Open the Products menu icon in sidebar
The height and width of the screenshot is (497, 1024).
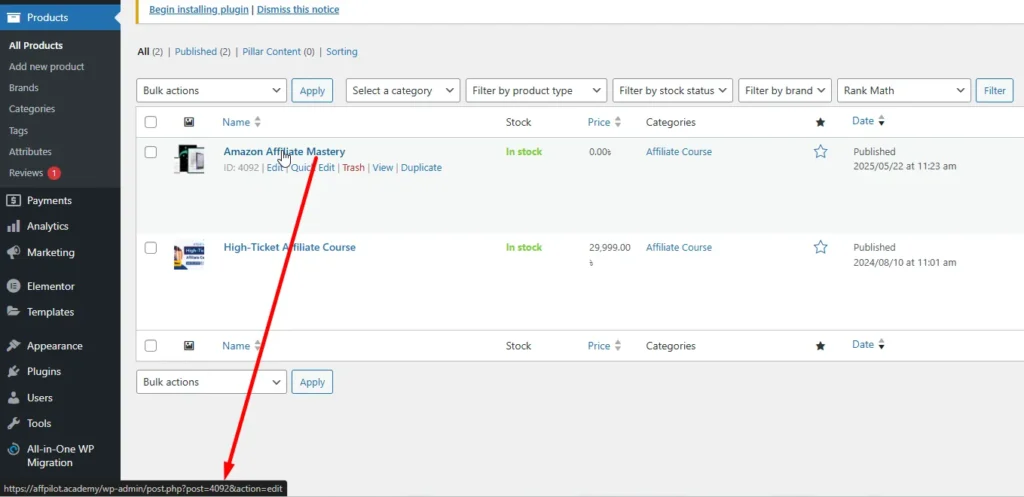[x=13, y=18]
